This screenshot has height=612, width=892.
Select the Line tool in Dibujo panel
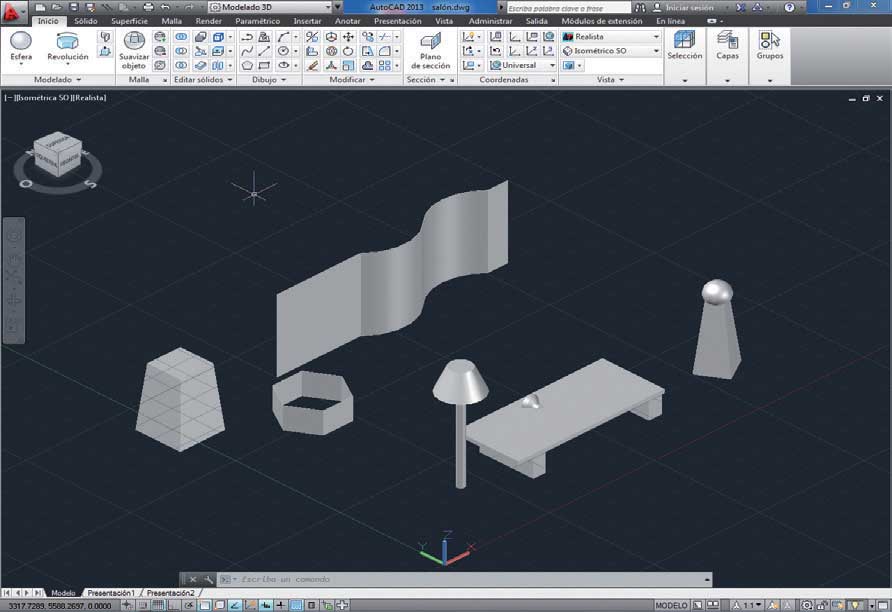click(264, 51)
